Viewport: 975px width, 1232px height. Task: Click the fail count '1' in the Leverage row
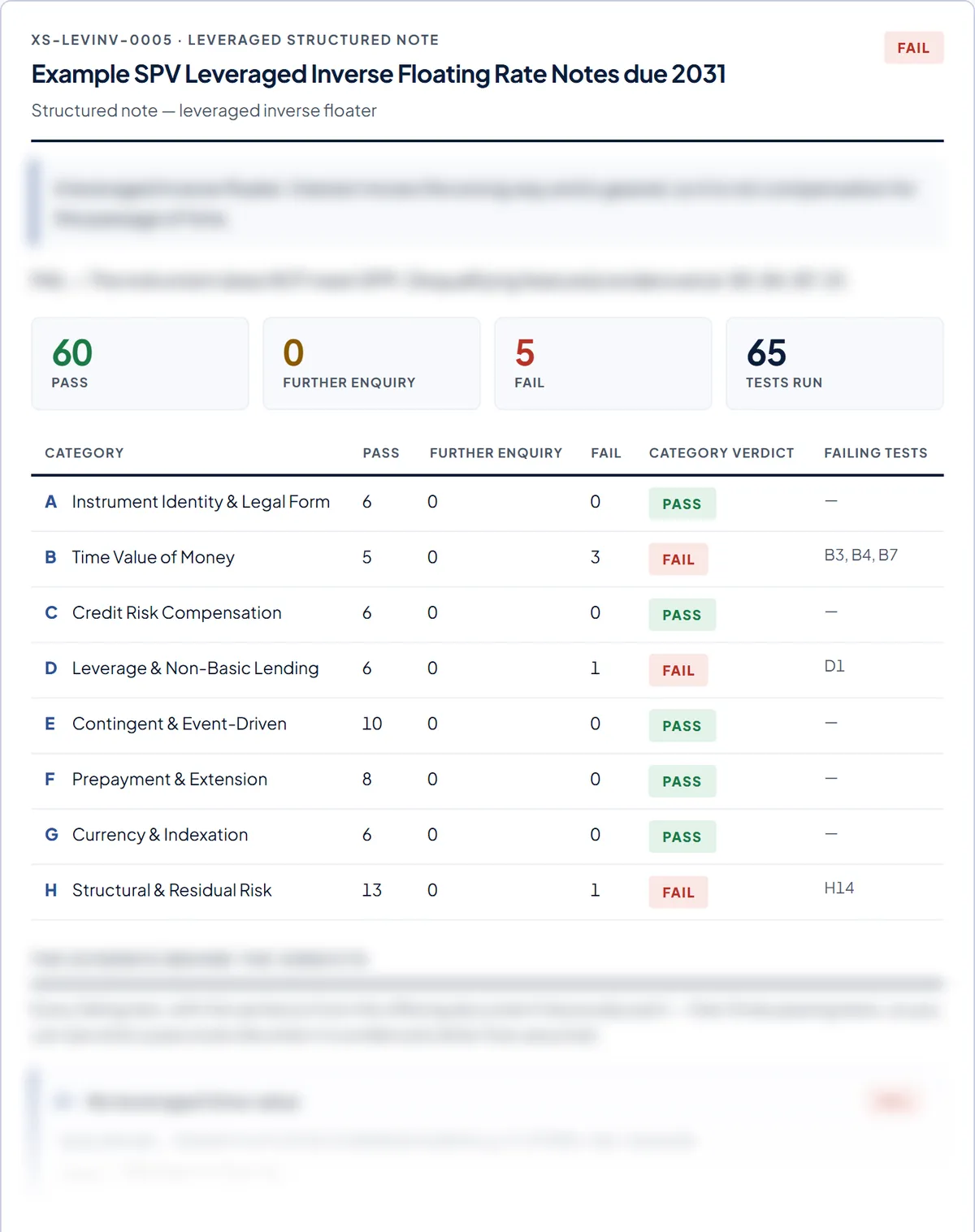pos(596,668)
